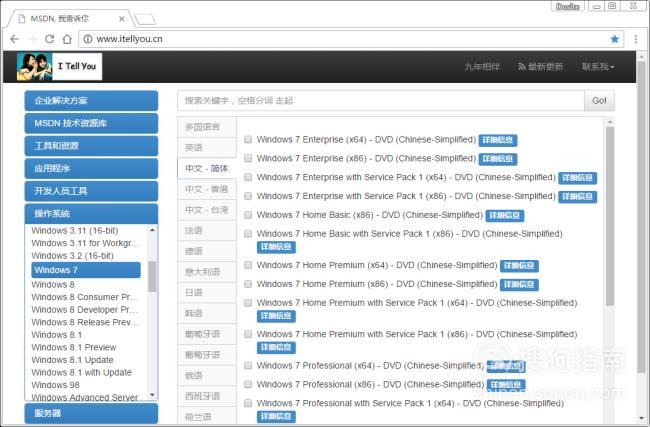Reload the page with the refresh icon

[x=49, y=39]
